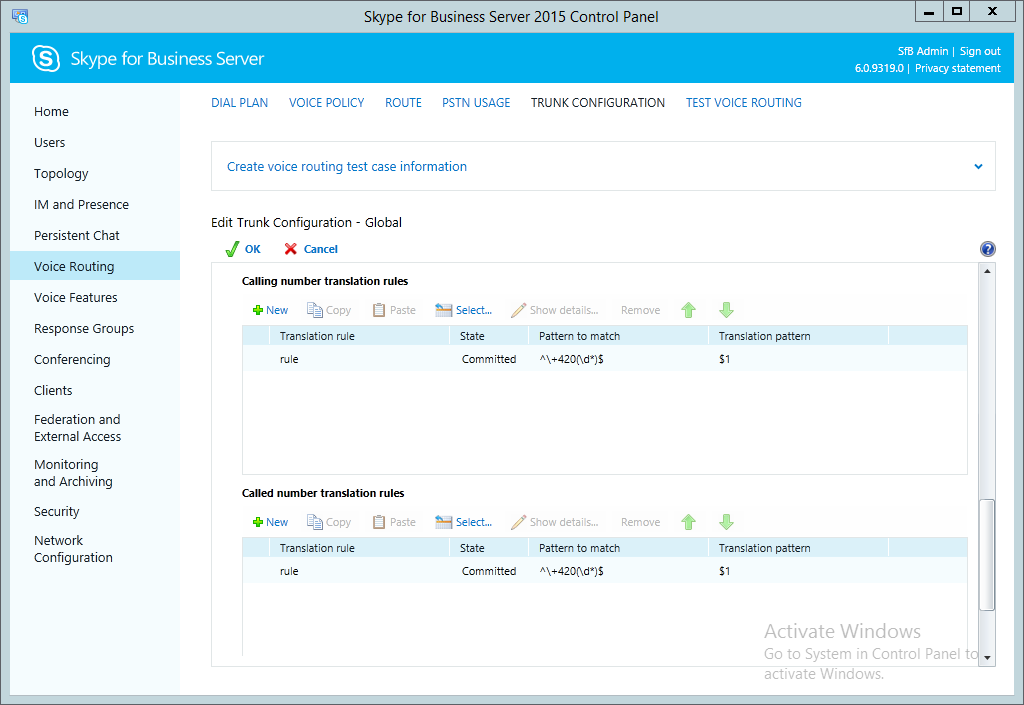Click Select in calling number rules toolbar
1024x705 pixels.
point(464,310)
